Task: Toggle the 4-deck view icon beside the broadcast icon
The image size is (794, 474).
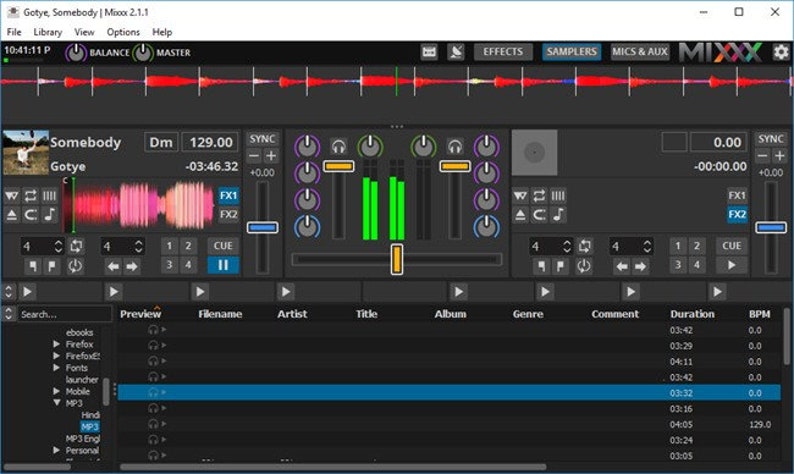Action: point(429,52)
